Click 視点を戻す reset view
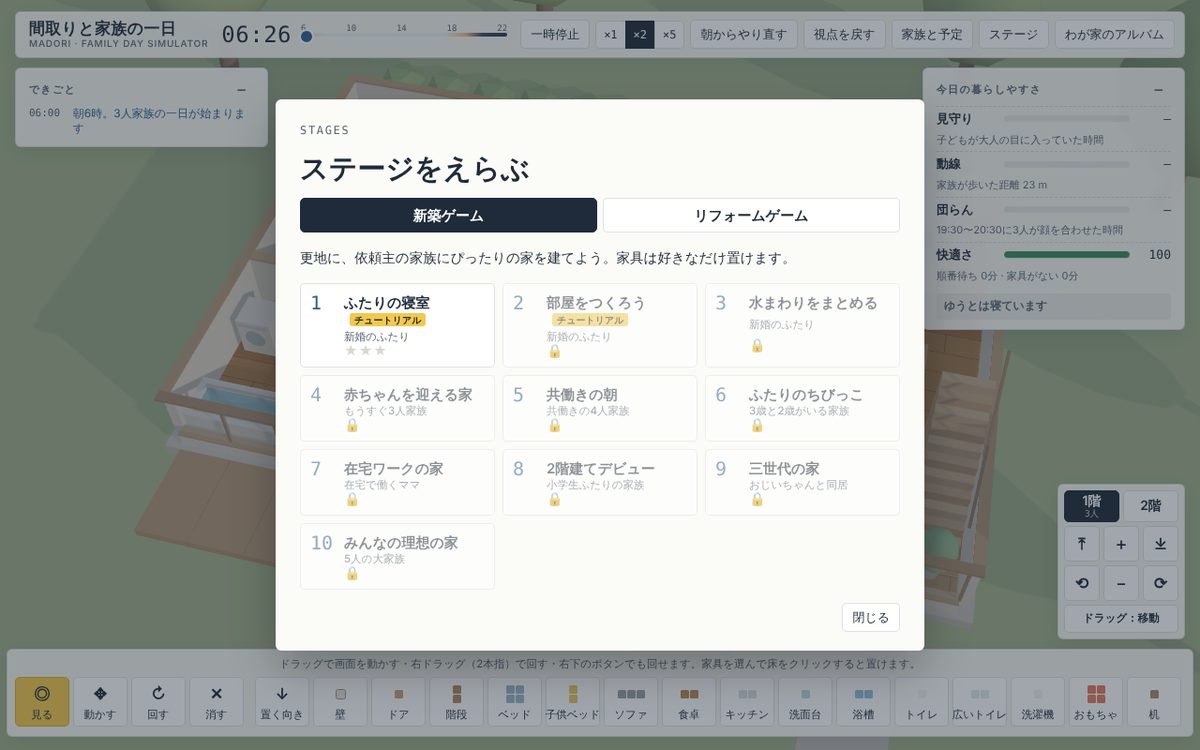Screen dimensions: 1200x750 click(x=844, y=35)
